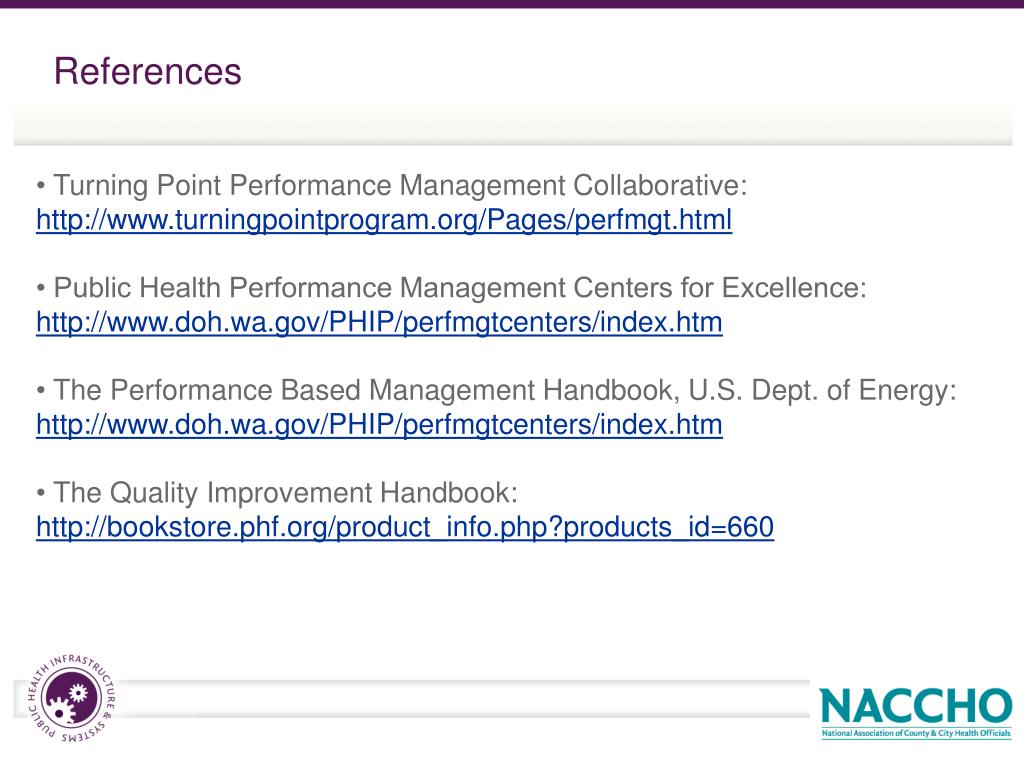The height and width of the screenshot is (768, 1024).
Task: Select the References slide title
Action: [x=148, y=71]
